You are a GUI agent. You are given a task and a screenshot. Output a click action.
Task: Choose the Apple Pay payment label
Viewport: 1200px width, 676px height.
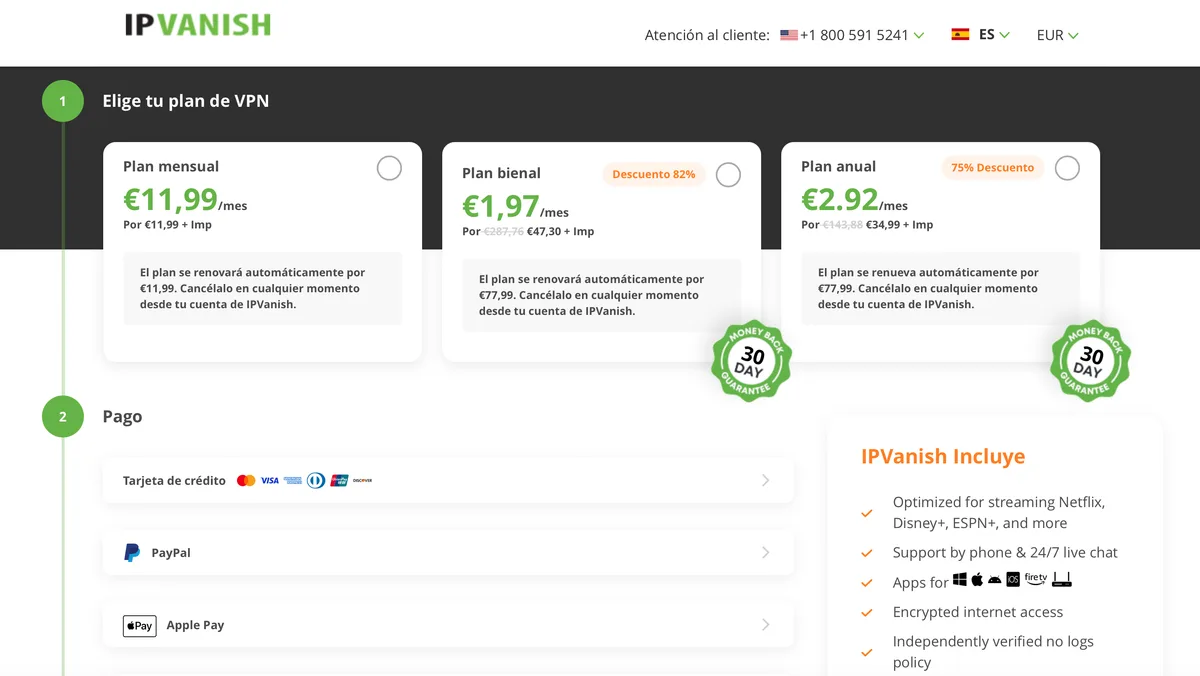(195, 625)
